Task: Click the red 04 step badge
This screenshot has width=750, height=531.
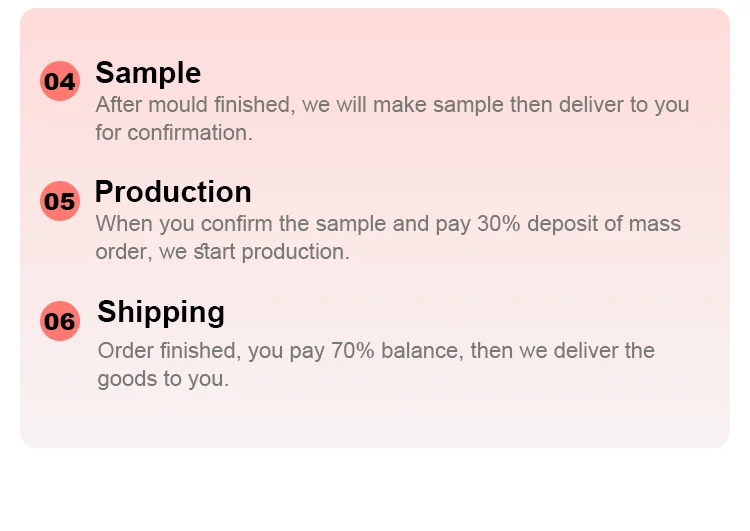Action: [60, 81]
